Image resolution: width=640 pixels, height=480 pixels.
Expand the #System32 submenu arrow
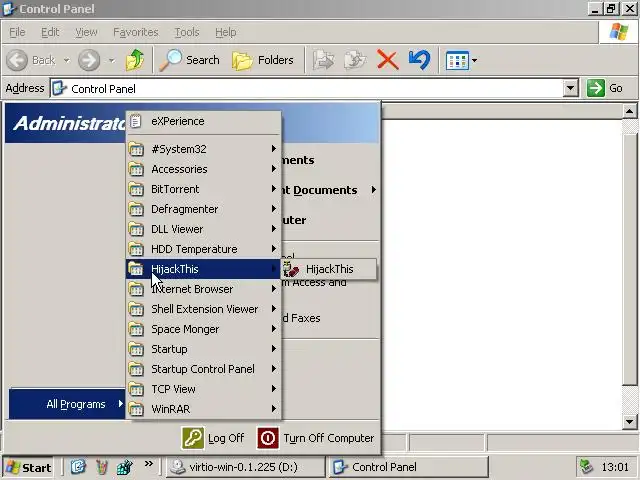click(274, 149)
